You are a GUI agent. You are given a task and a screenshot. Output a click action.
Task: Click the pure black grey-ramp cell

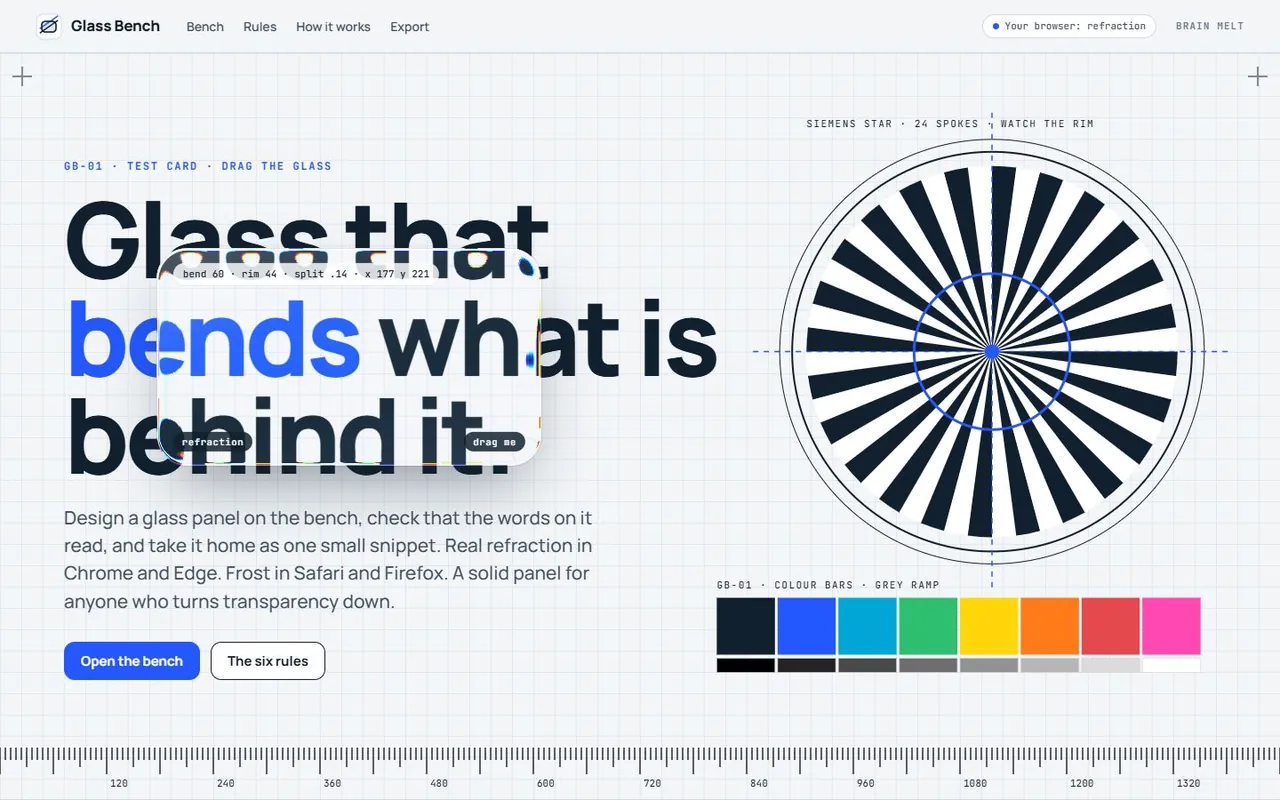coord(746,665)
